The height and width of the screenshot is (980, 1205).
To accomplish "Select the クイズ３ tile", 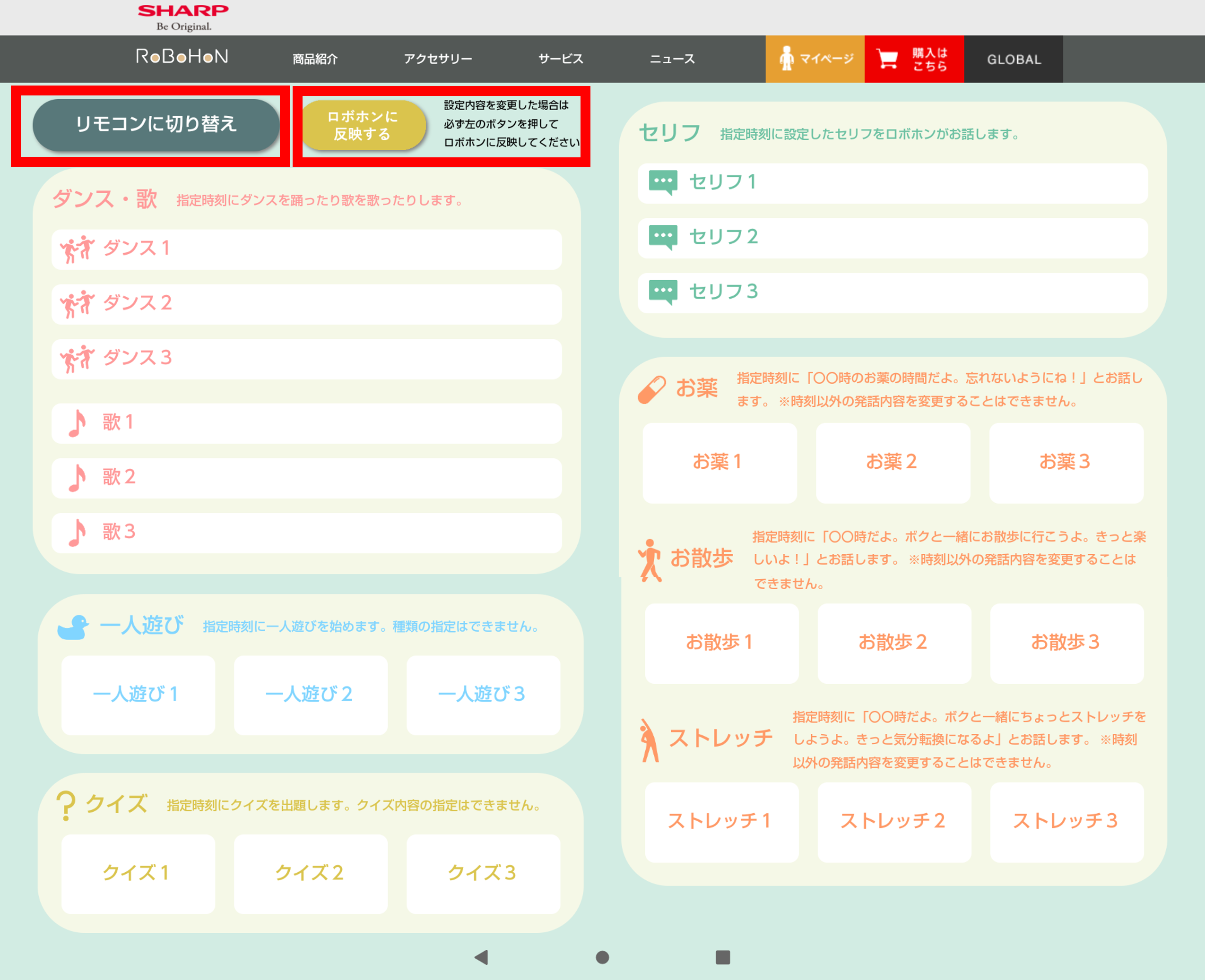I will (483, 874).
